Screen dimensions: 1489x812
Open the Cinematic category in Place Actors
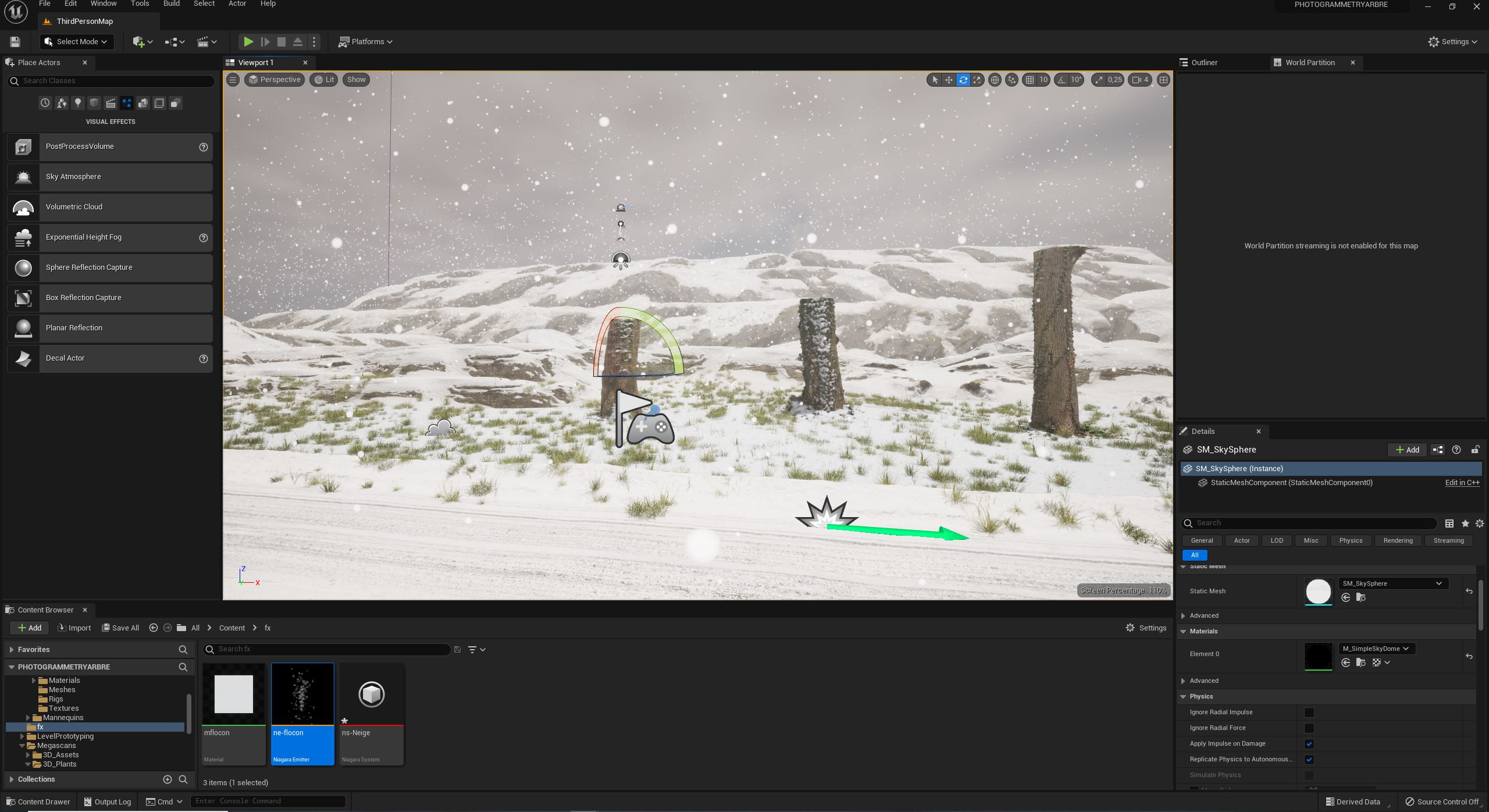(x=111, y=103)
